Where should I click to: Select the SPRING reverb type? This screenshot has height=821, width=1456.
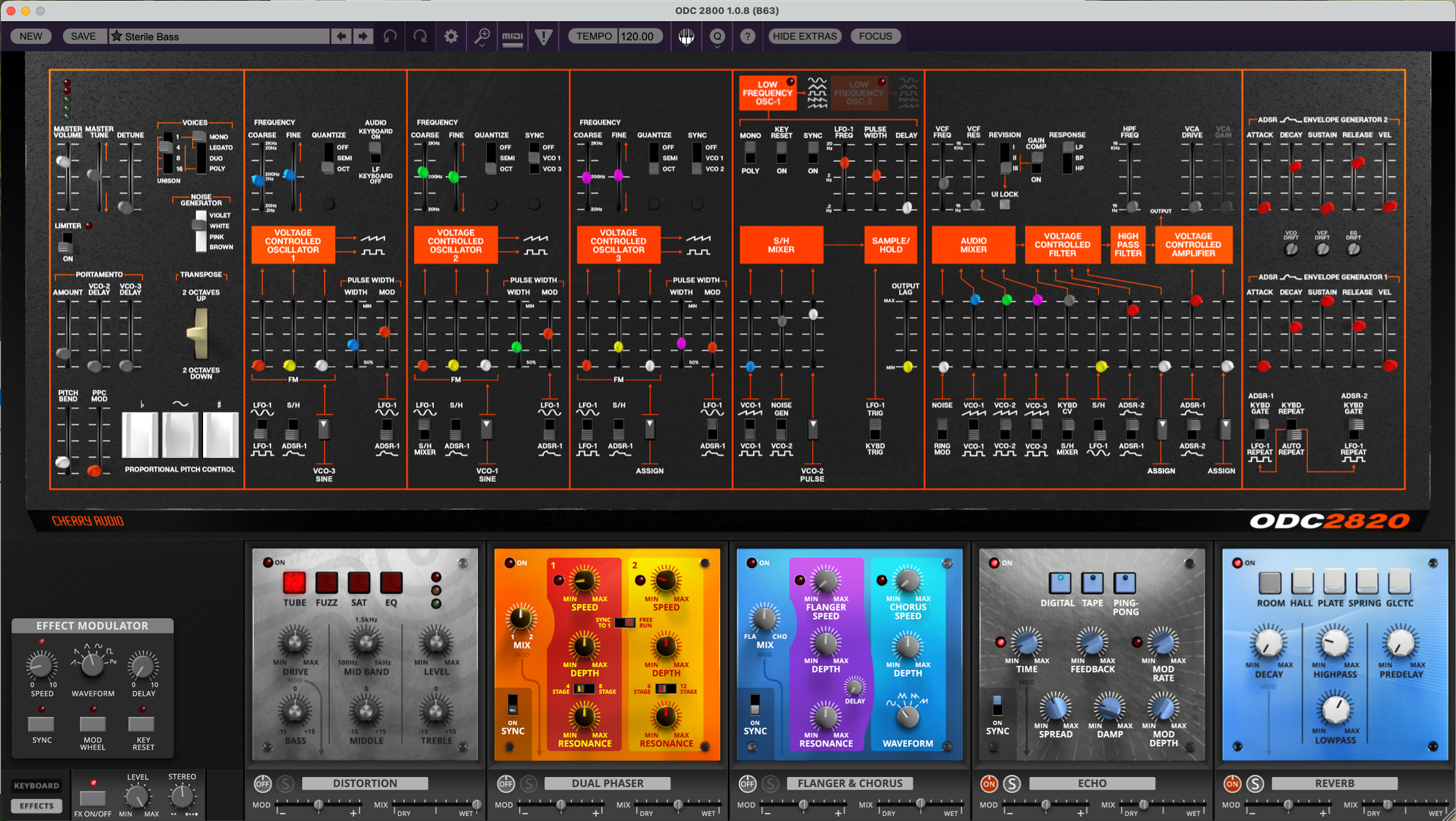pos(1367,583)
